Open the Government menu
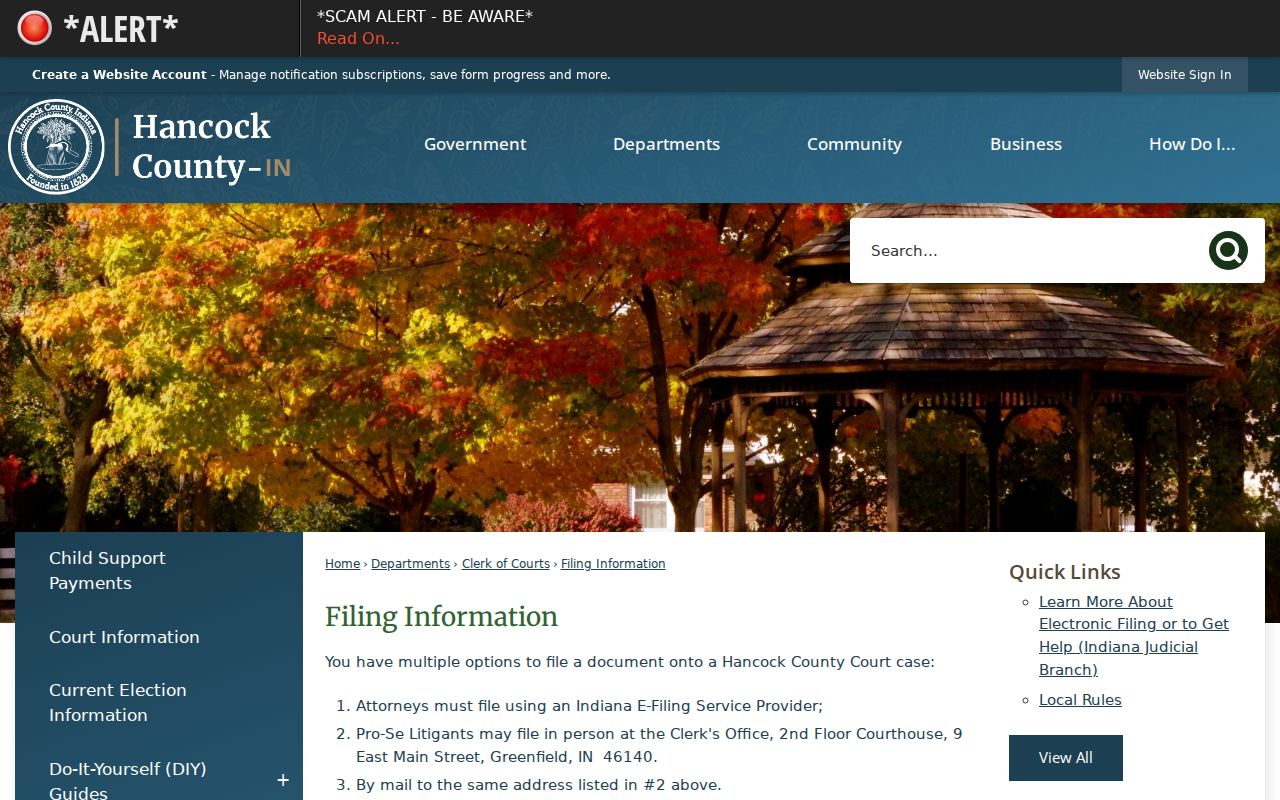 475,144
